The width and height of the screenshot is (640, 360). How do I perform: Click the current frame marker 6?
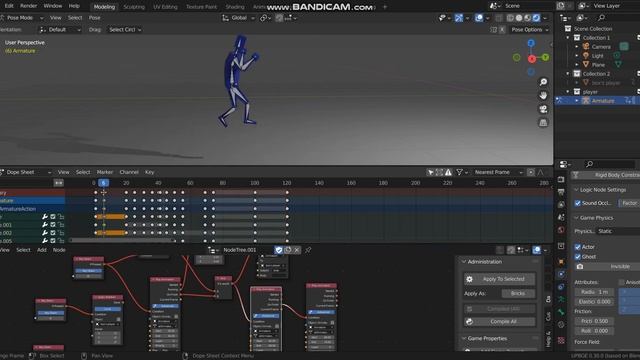pos(104,183)
